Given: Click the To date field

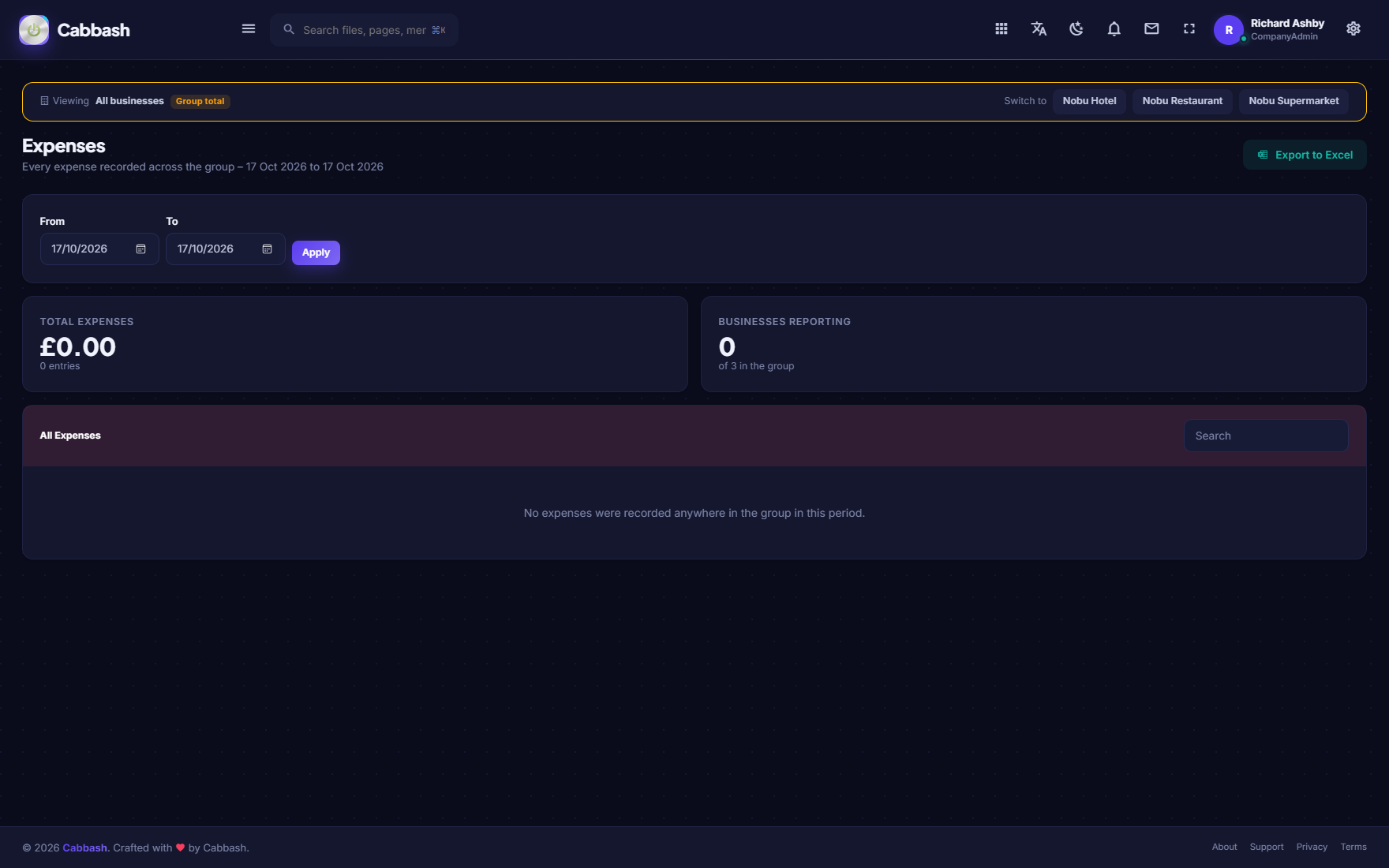Looking at the screenshot, I should coord(226,249).
